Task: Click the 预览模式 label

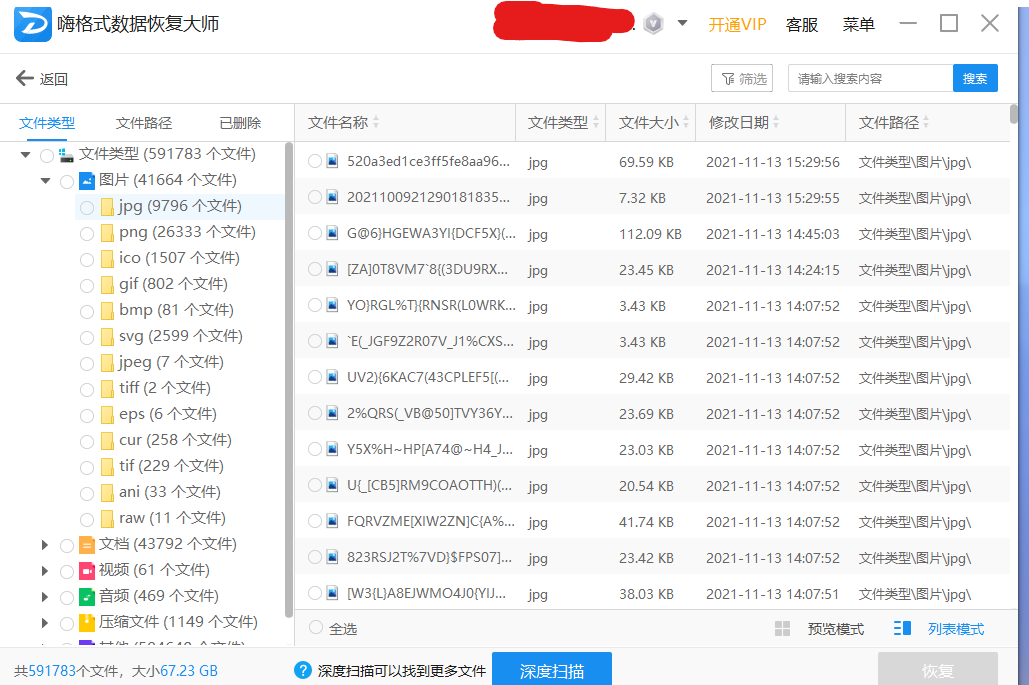Action: (x=836, y=629)
